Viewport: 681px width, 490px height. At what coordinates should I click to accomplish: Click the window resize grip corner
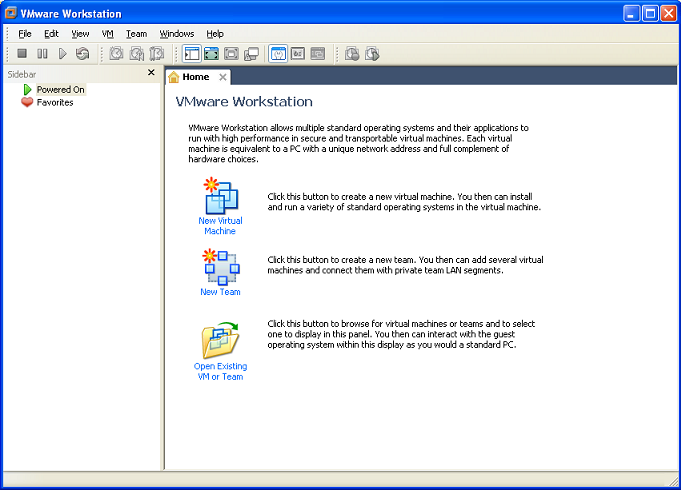coord(673,480)
